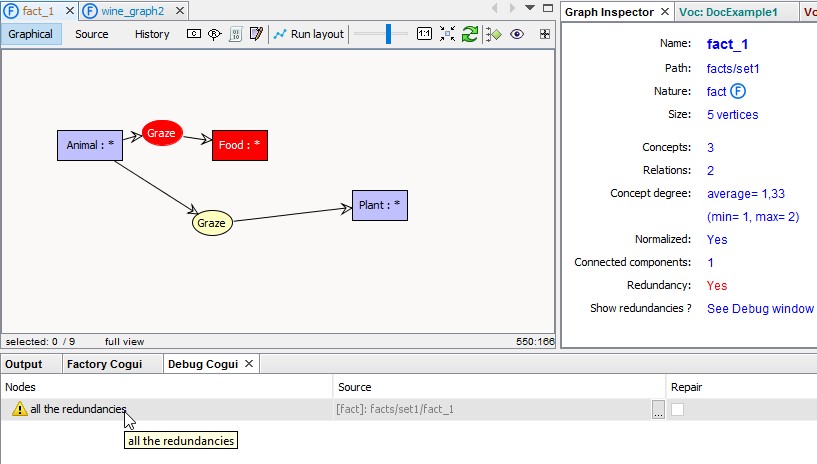Close the Debug Cogui tab
This screenshot has width=817, height=464.
click(249, 363)
